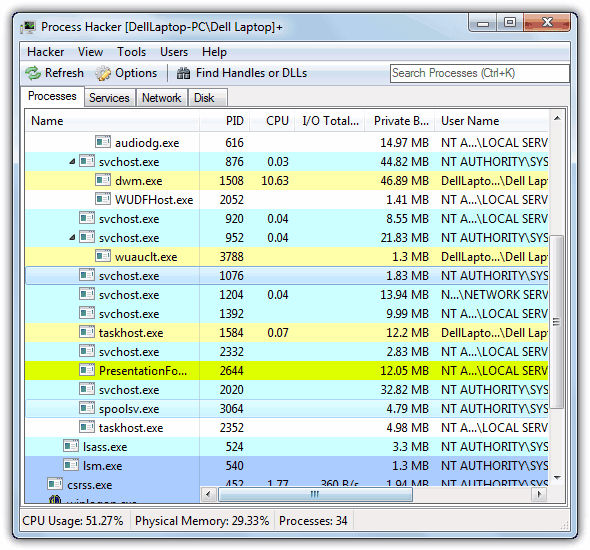Click the 46.89 MB private bytes value

[x=404, y=181]
